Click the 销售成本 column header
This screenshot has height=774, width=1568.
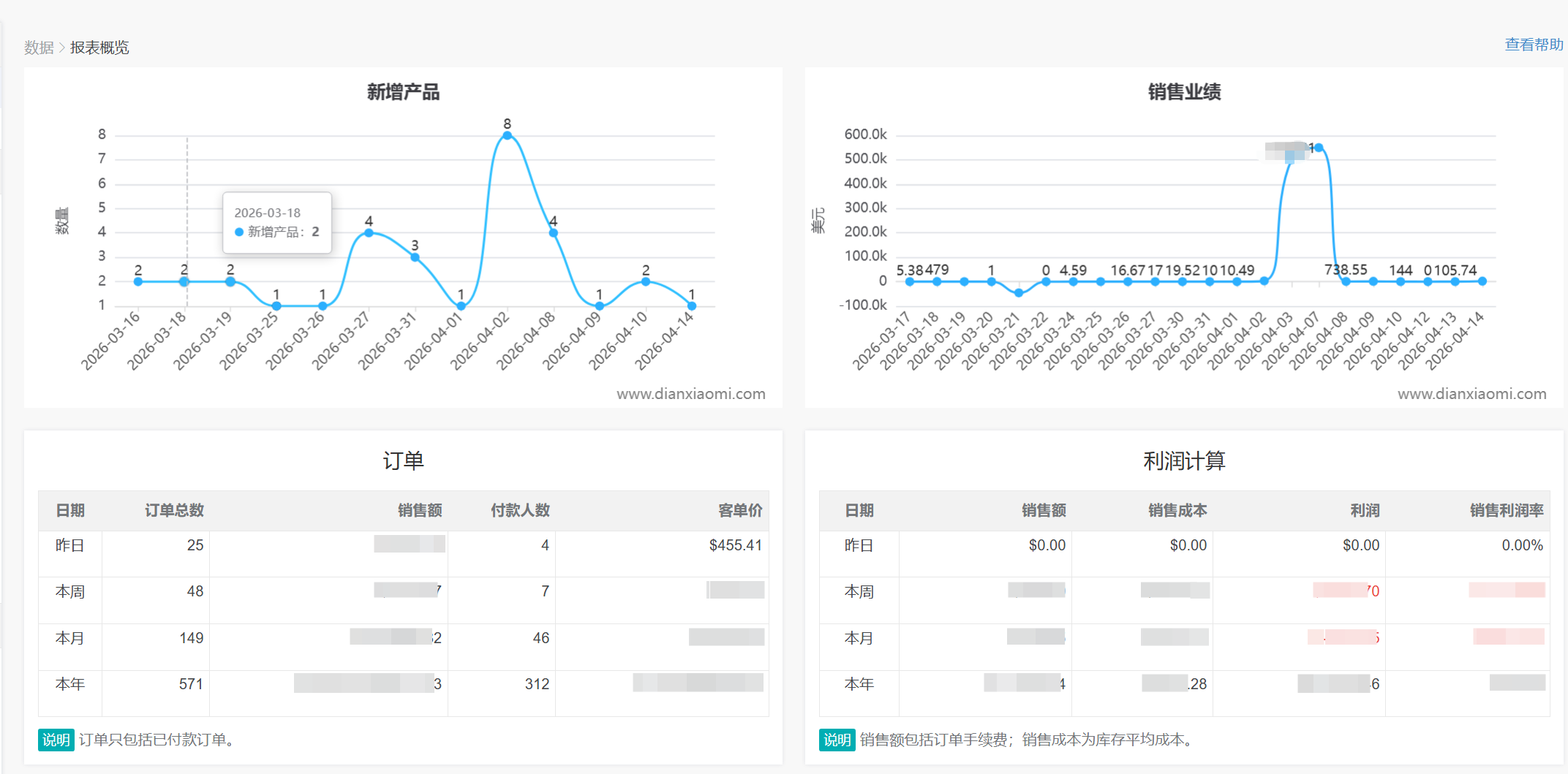pyautogui.click(x=1177, y=510)
